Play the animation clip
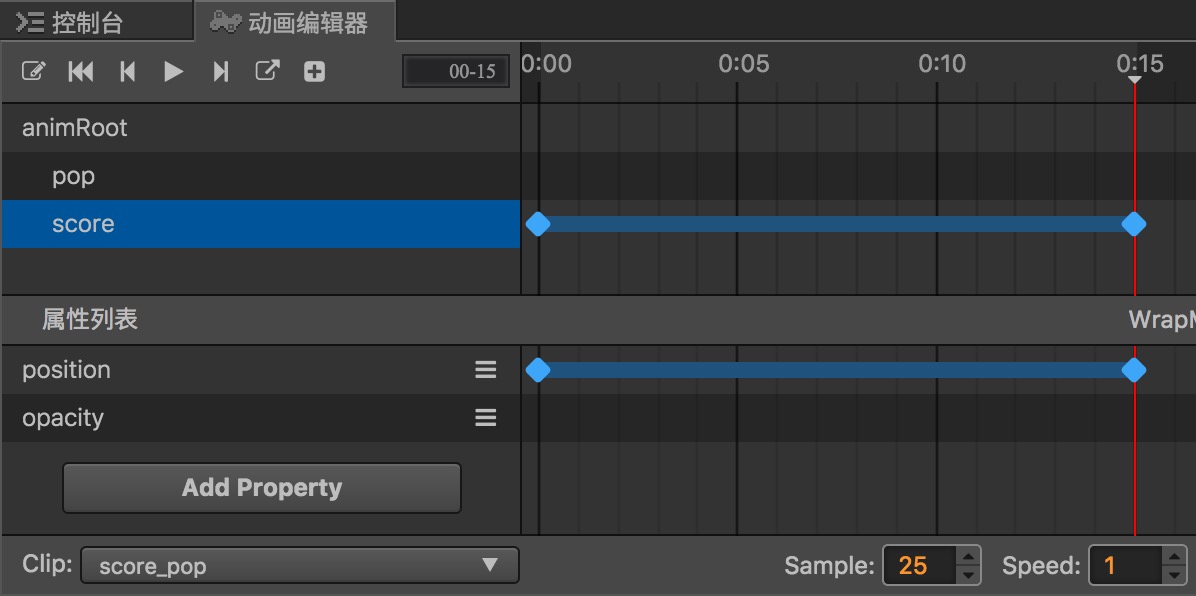Viewport: 1196px width, 596px height. point(174,72)
